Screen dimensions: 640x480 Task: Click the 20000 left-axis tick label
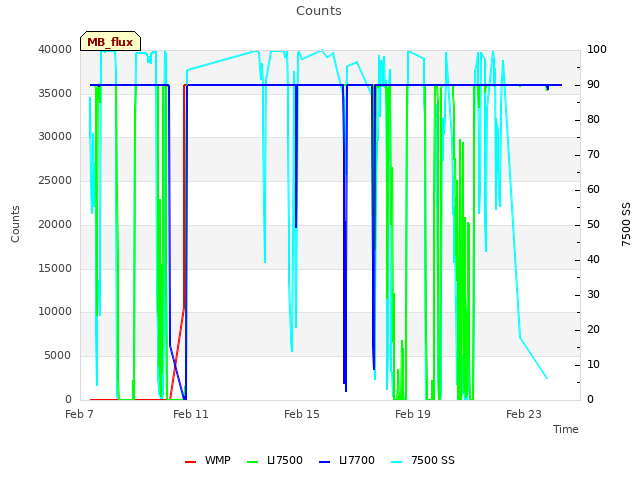55,224
